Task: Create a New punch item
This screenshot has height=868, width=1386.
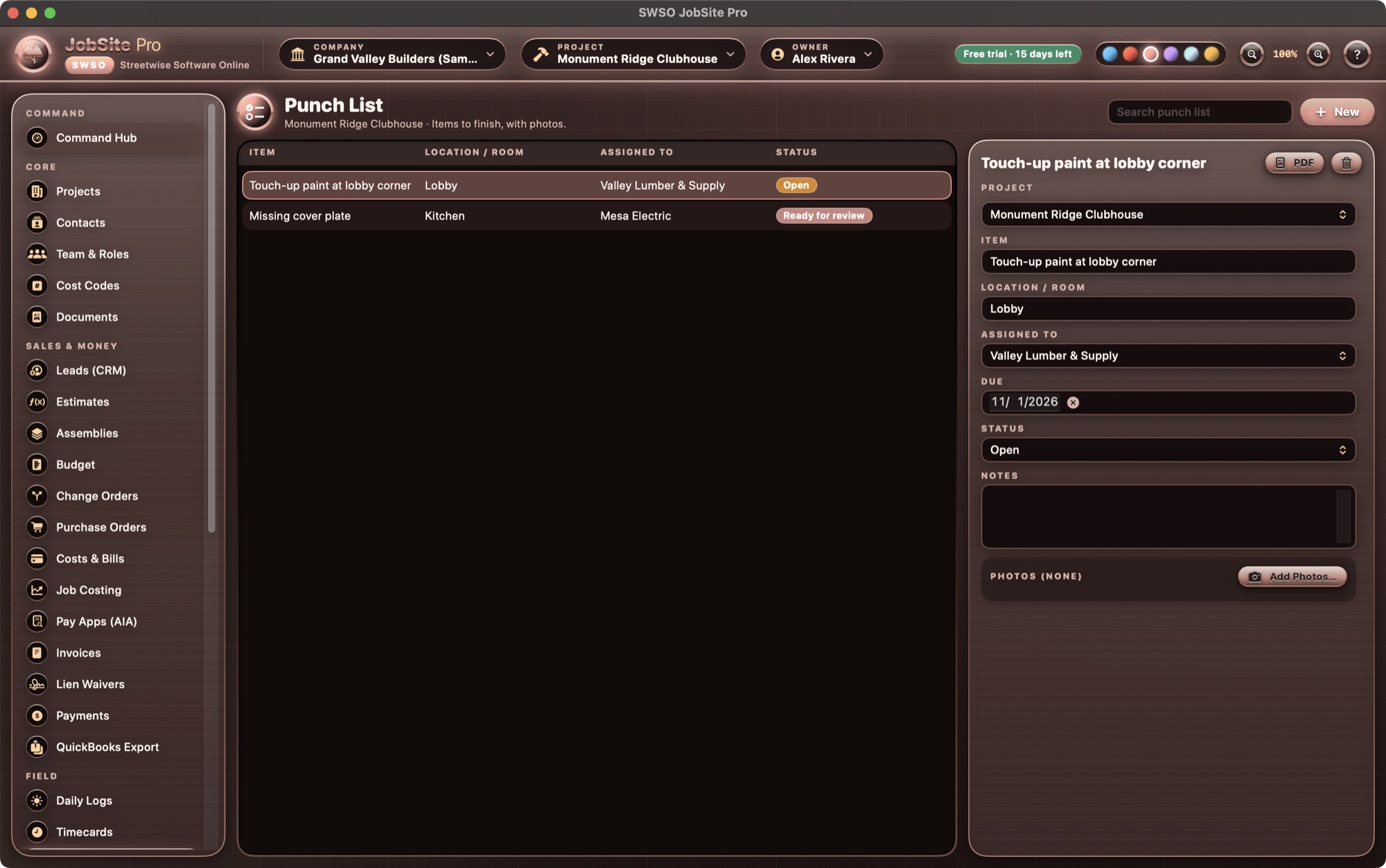Action: [1337, 112]
